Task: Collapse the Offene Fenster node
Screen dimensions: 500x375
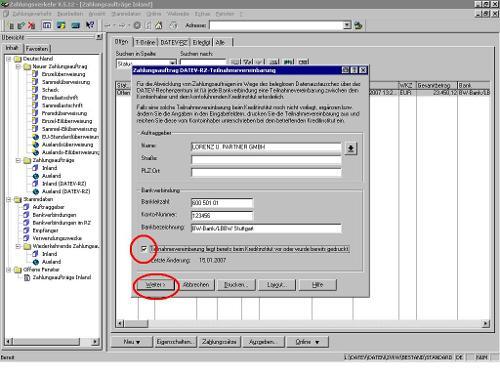Action: pyautogui.click(x=9, y=270)
